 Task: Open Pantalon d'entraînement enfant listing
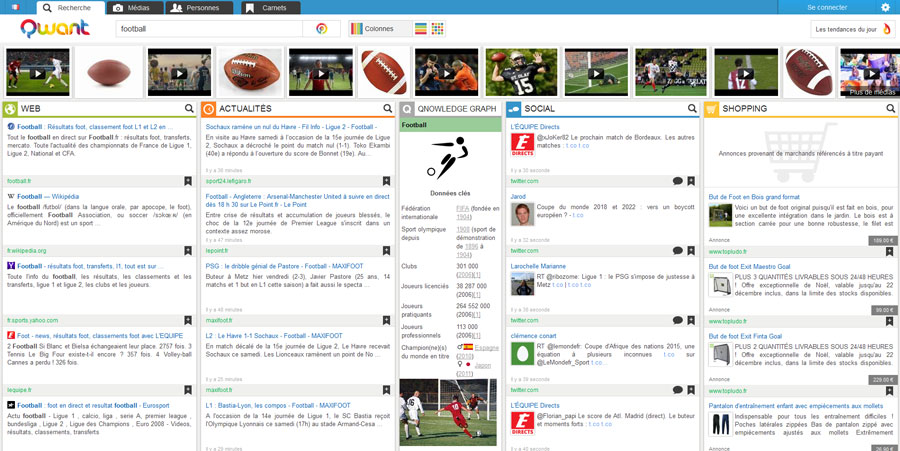point(796,406)
